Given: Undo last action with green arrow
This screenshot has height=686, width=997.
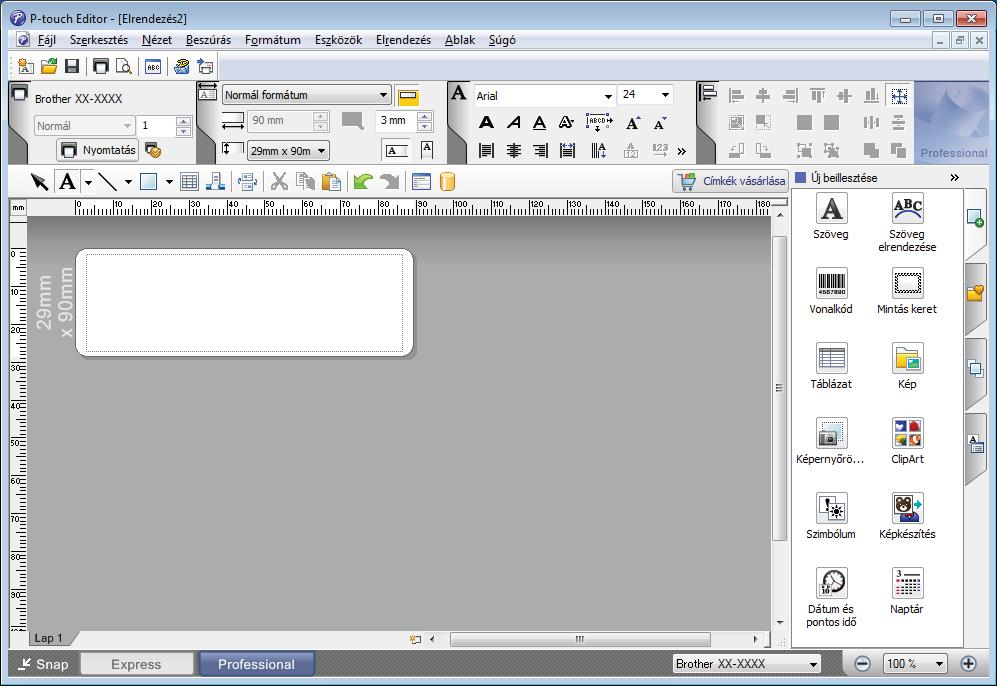Looking at the screenshot, I should [x=362, y=182].
